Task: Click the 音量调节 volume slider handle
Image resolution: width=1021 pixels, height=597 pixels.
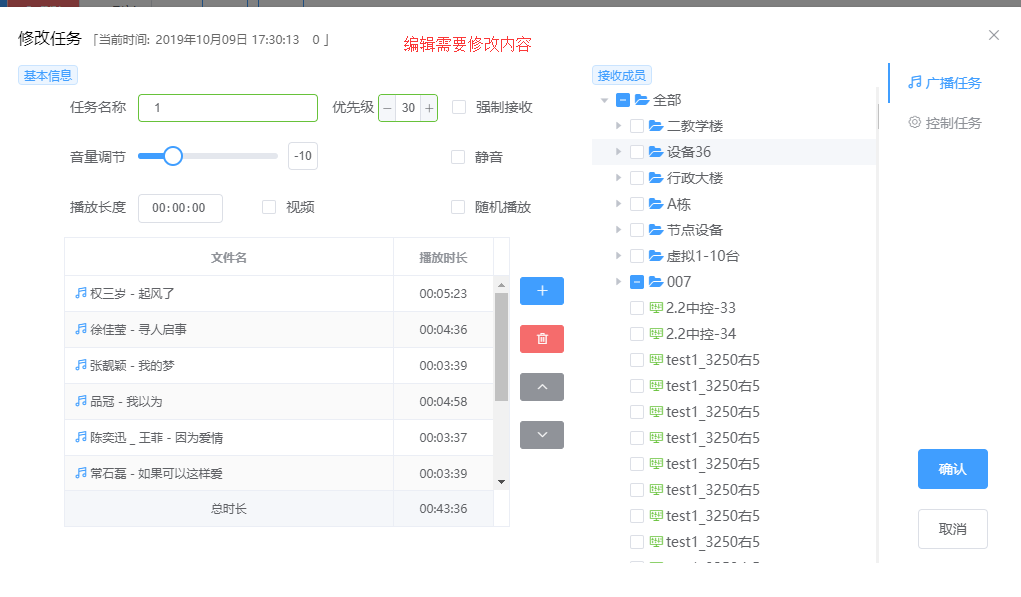Action: [x=173, y=156]
